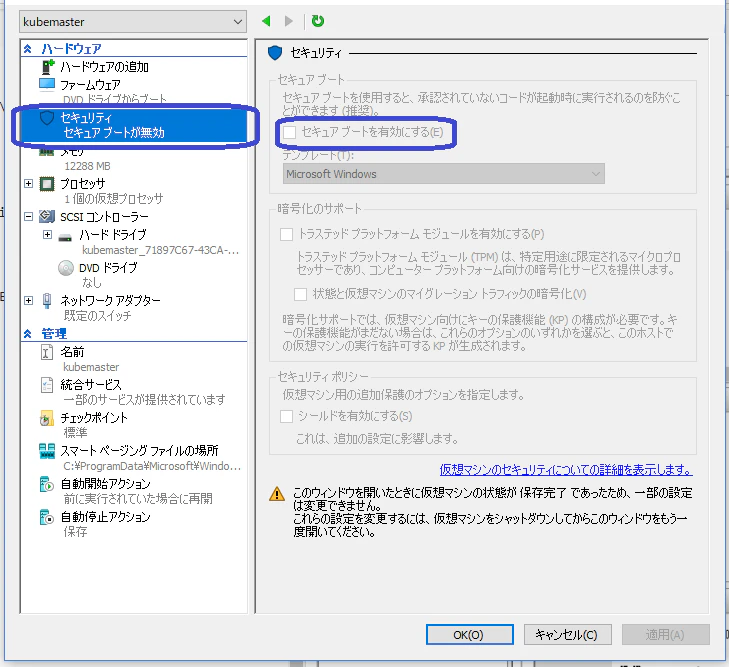
Task: Select the ファームウェア item
Action: [x=90, y=85]
